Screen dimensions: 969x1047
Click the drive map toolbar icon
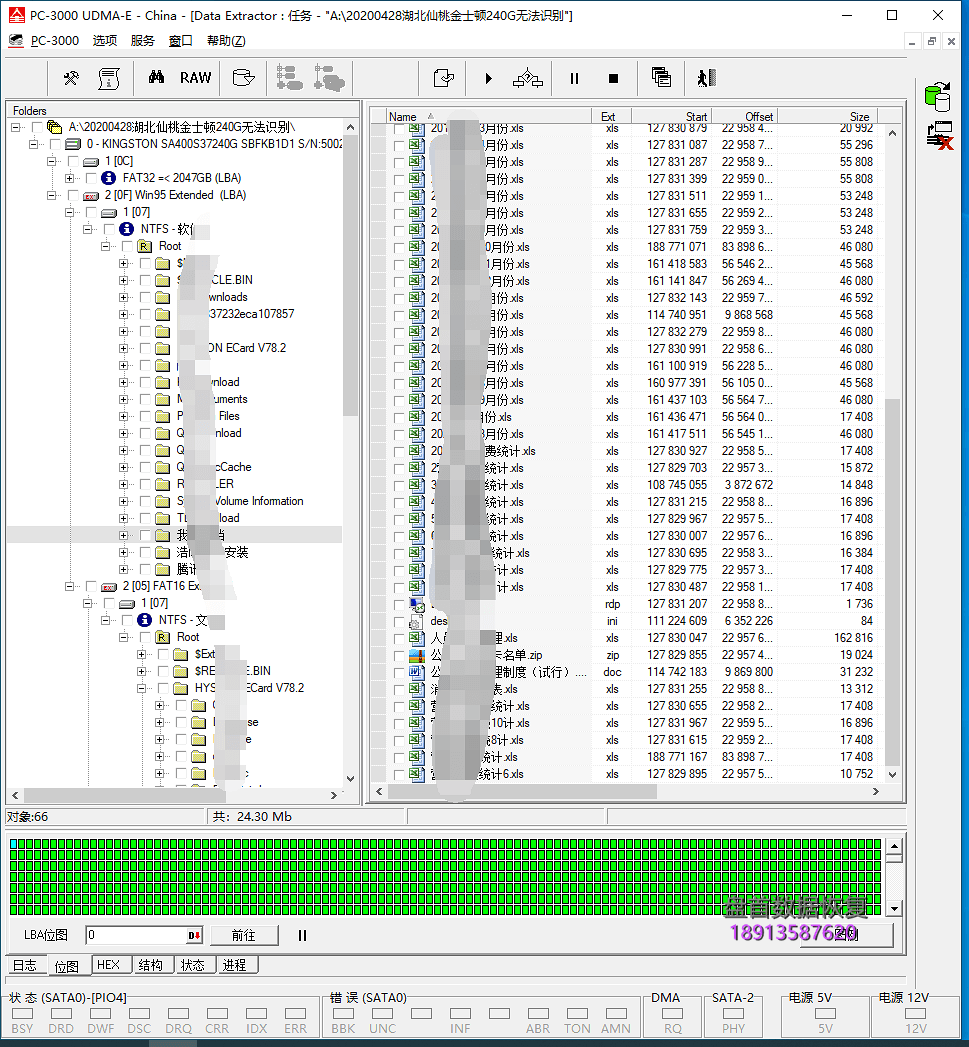[x=243, y=78]
